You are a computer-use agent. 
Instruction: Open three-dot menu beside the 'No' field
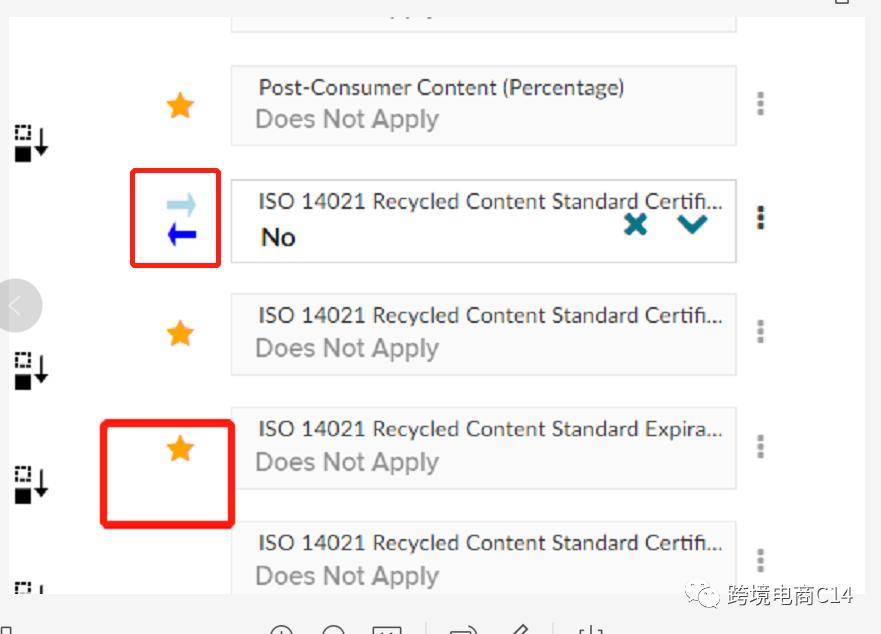tap(761, 217)
